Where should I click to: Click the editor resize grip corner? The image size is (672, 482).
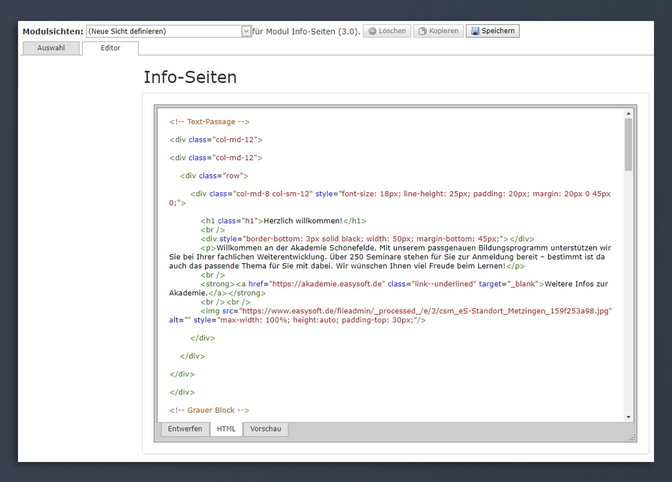[632, 437]
